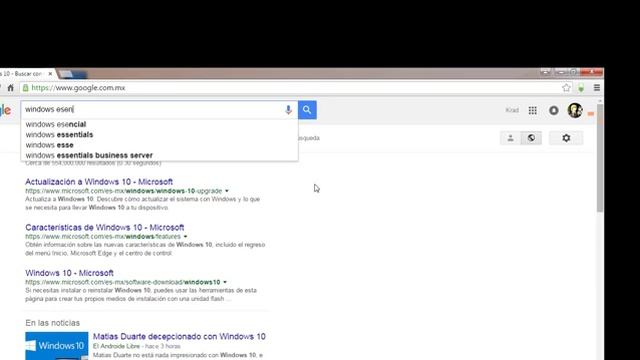This screenshot has height=360, width=640.
Task: Expand options arrow next to windows/features URL
Action: point(185,236)
